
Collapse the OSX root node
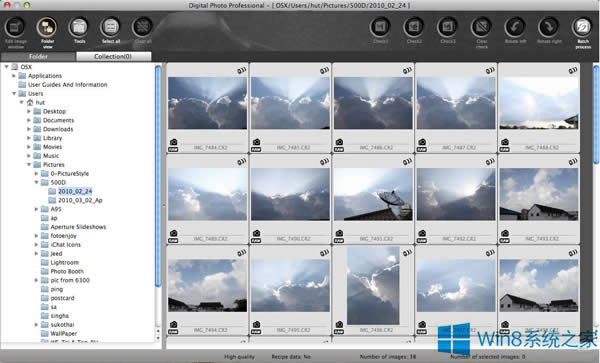(6, 67)
